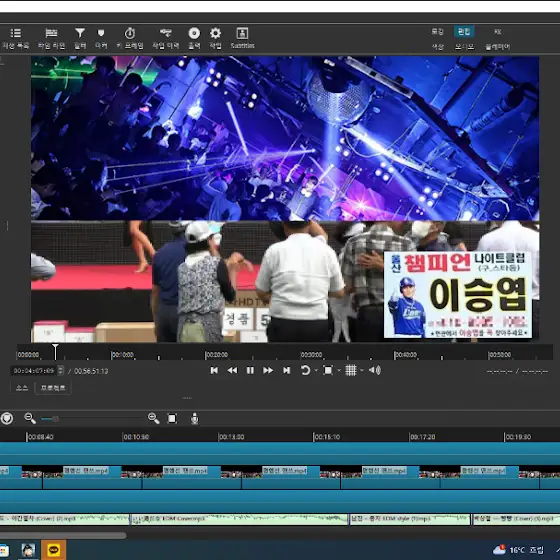Select the 'EDM style' audio clip
The image size is (560, 560).
coord(410,519)
